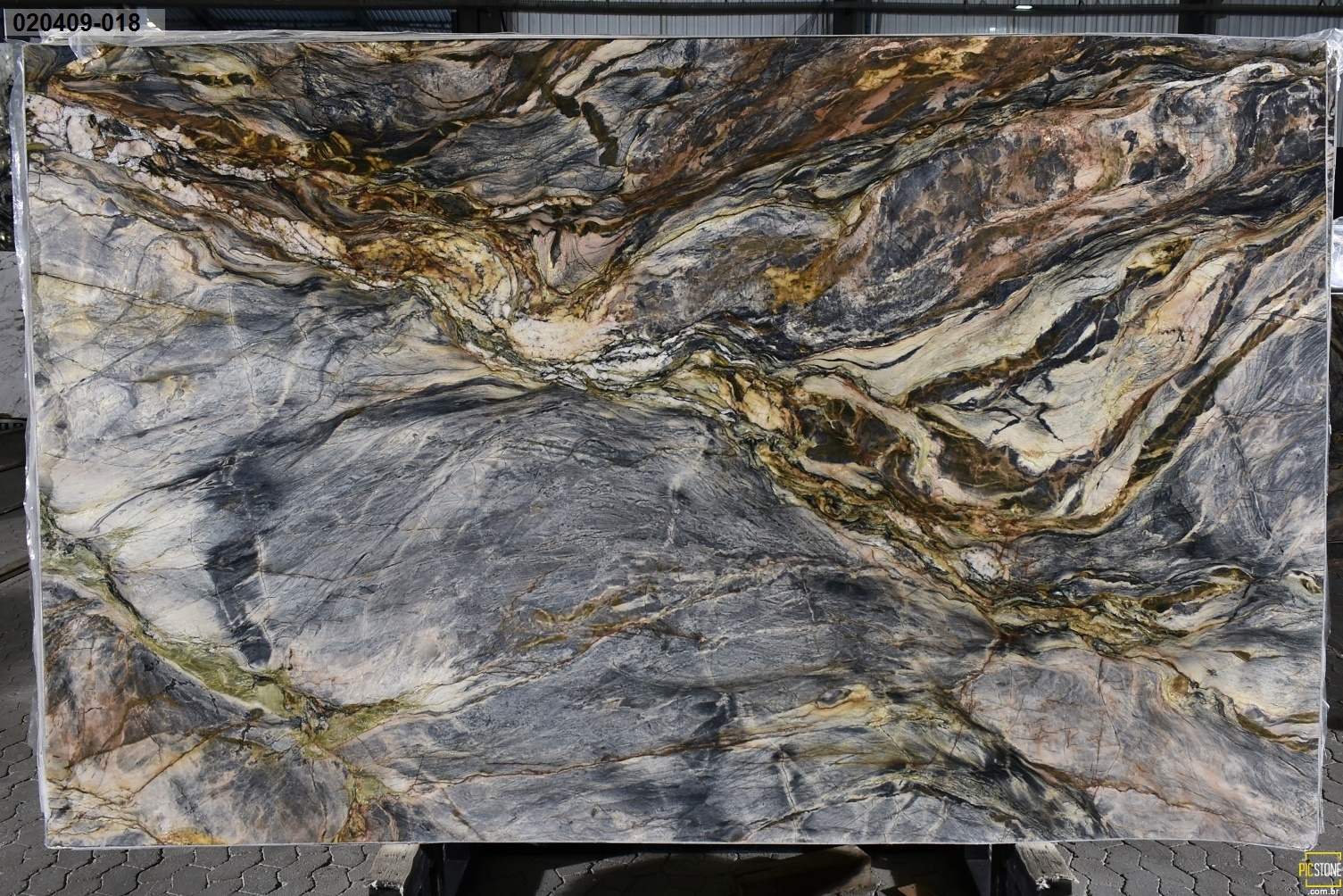
Task: Click the black angular marks in the right cream band
Action: [x=1026, y=419]
